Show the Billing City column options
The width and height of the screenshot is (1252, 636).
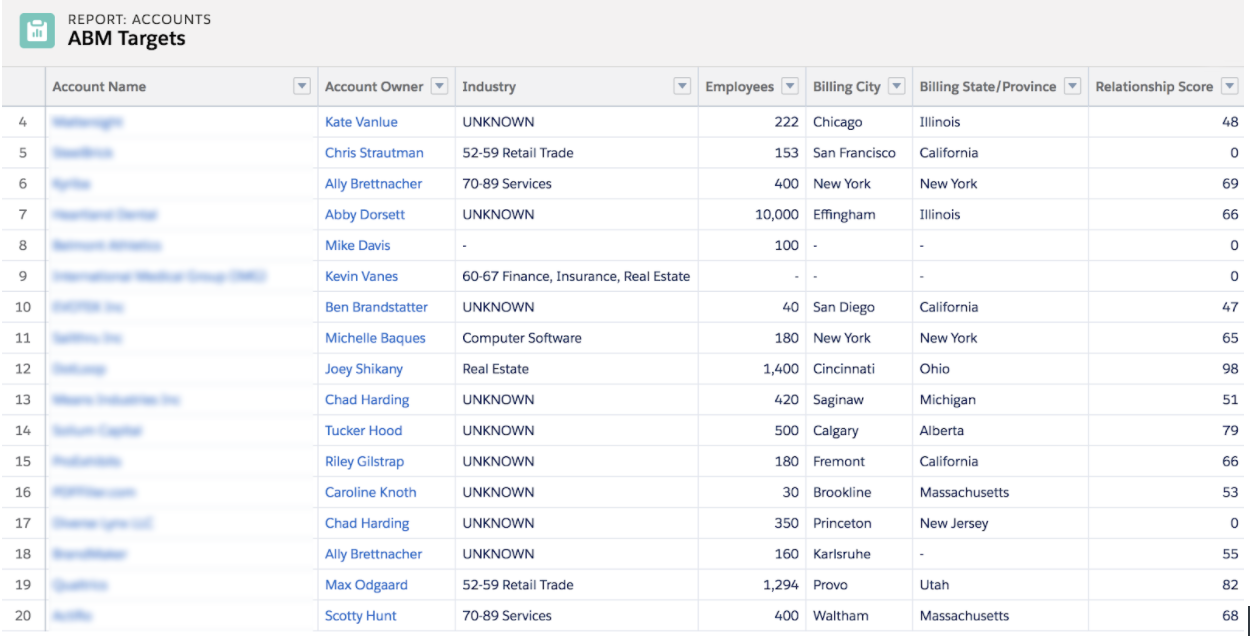[x=896, y=87]
